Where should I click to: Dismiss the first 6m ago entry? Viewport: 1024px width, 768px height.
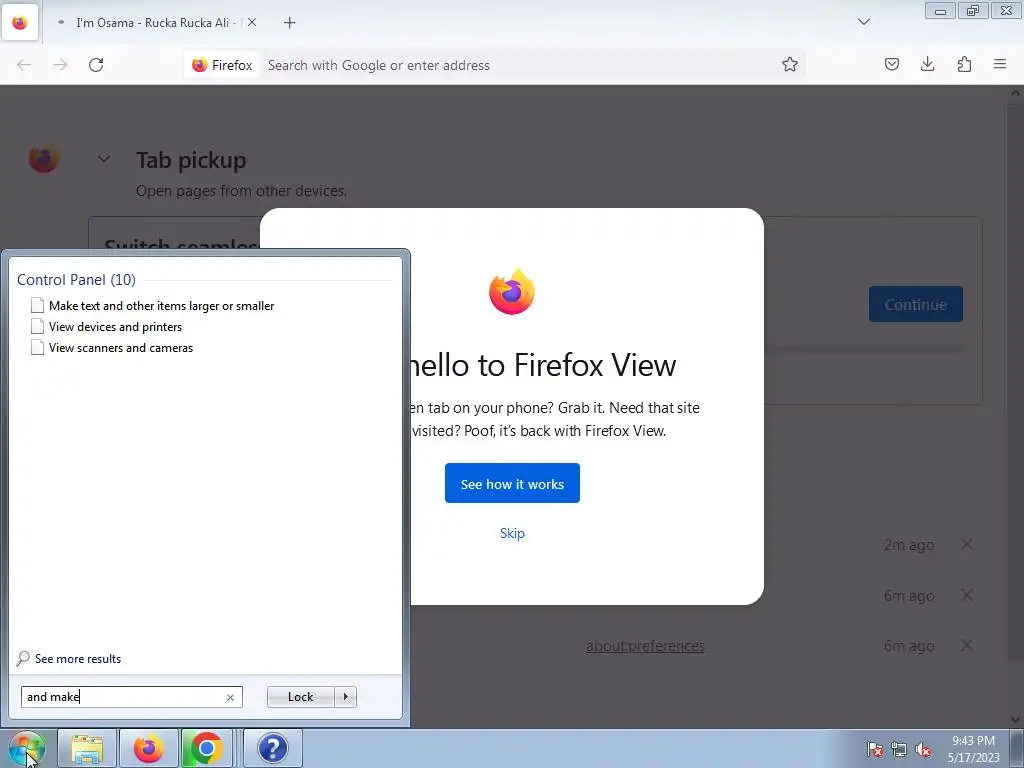[x=967, y=595]
